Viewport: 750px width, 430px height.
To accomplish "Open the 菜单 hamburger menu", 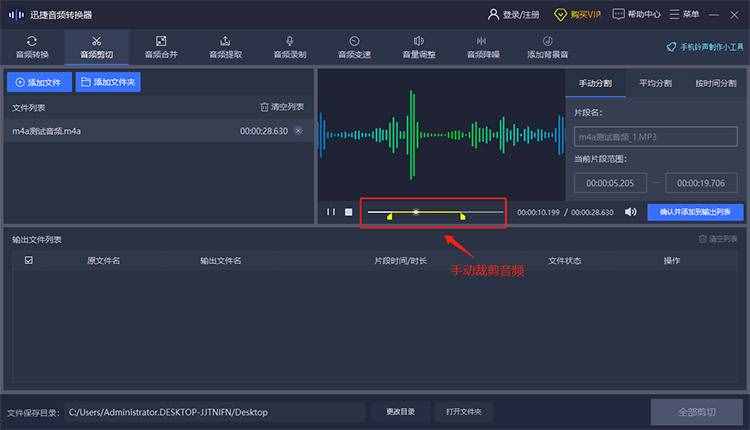I will tap(684, 14).
